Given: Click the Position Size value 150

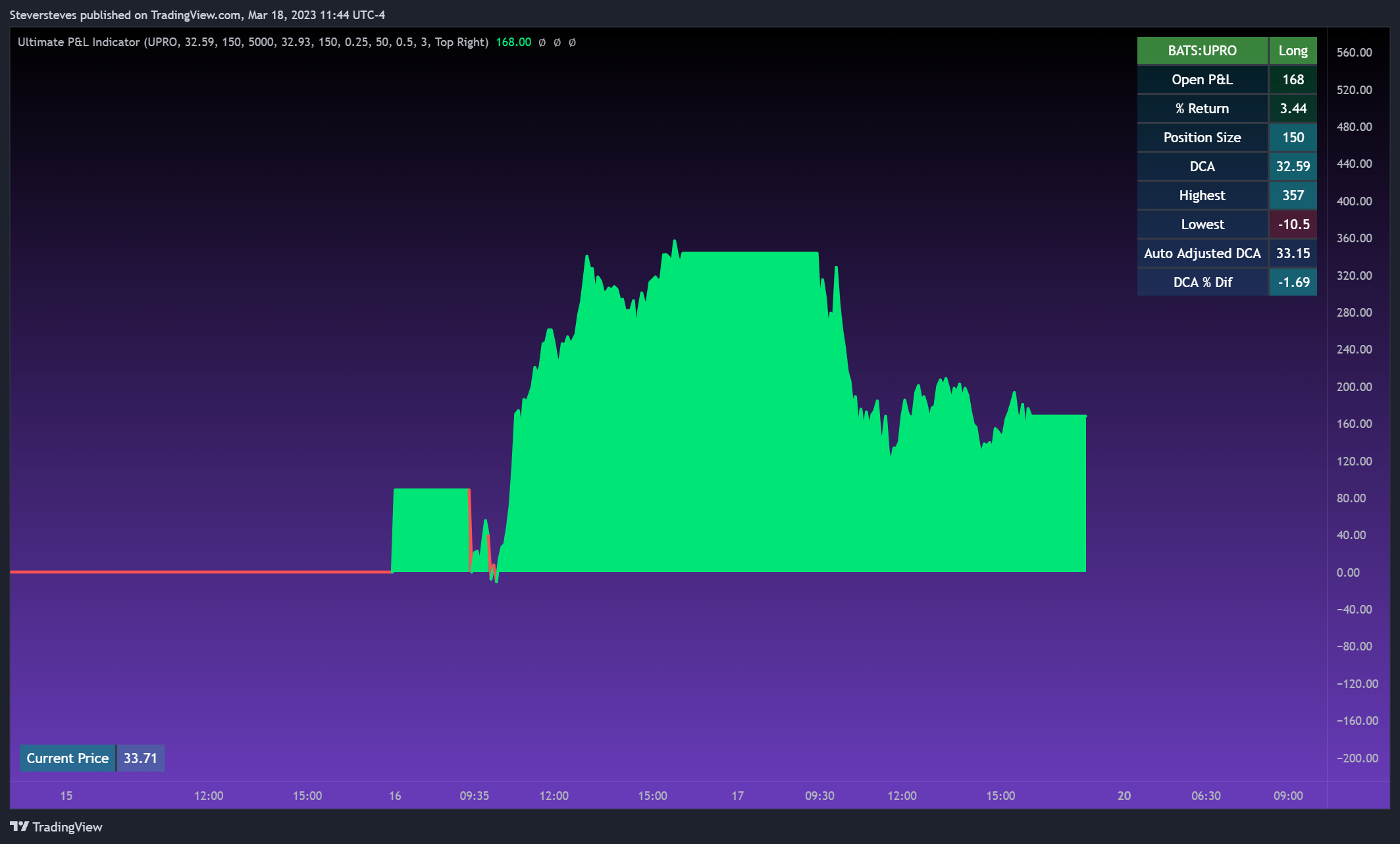Looking at the screenshot, I should (x=1293, y=138).
